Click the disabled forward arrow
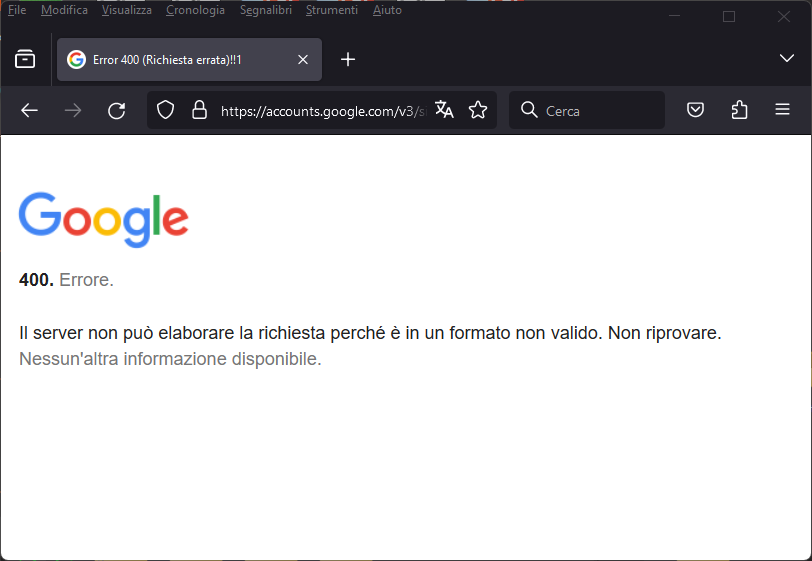The image size is (812, 561). (x=73, y=110)
